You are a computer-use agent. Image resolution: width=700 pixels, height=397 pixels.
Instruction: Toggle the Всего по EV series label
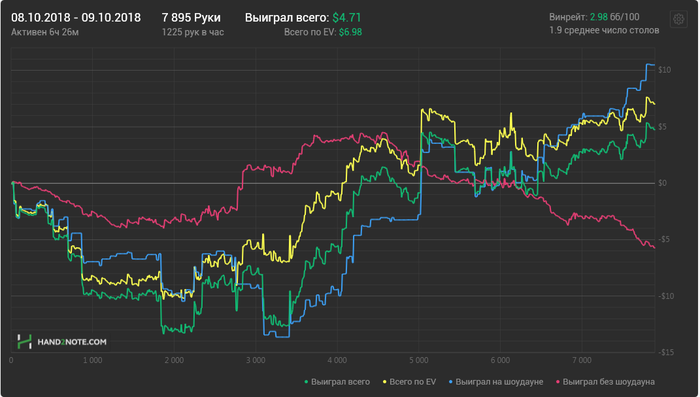click(412, 382)
